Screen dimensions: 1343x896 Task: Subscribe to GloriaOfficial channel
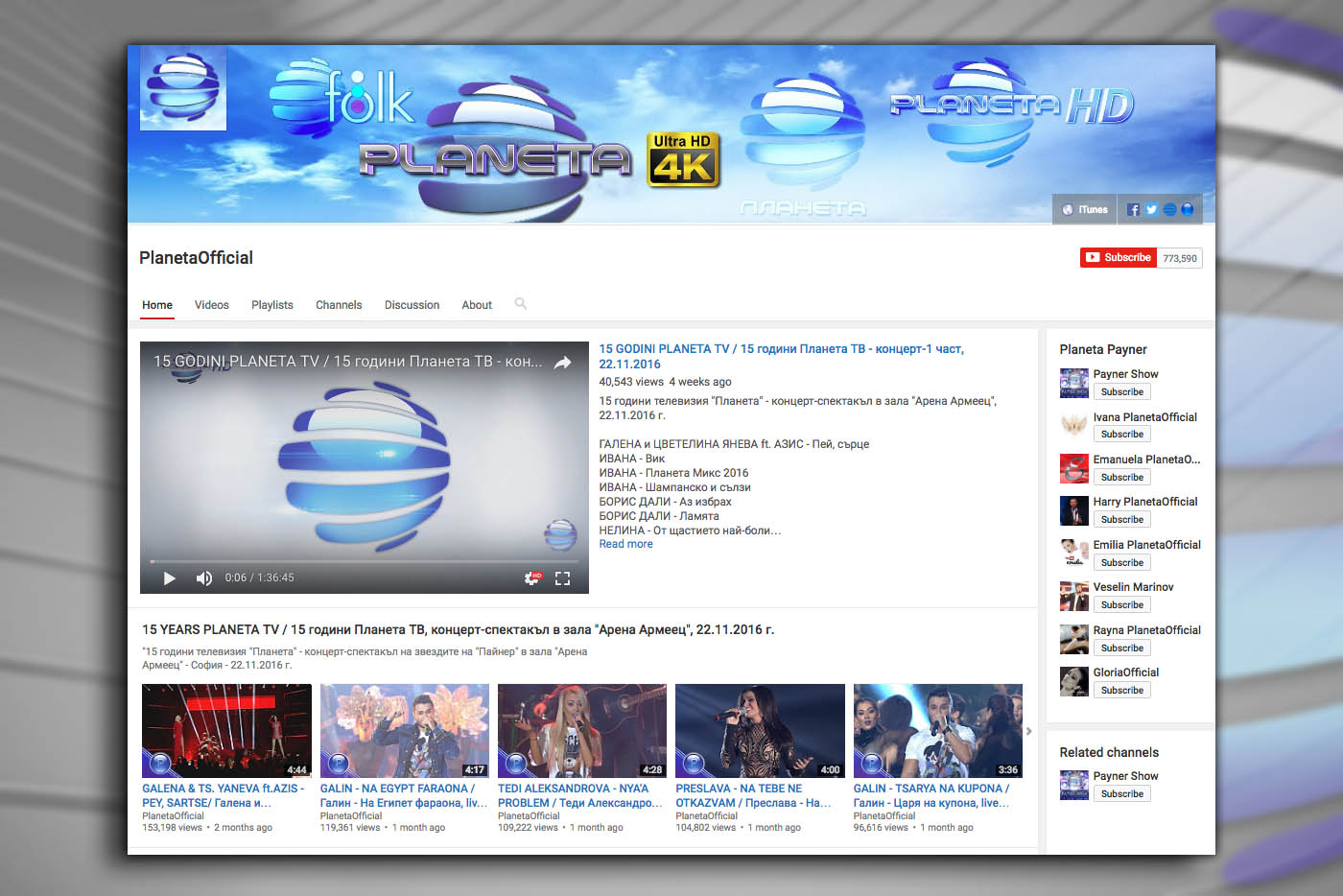point(1121,691)
